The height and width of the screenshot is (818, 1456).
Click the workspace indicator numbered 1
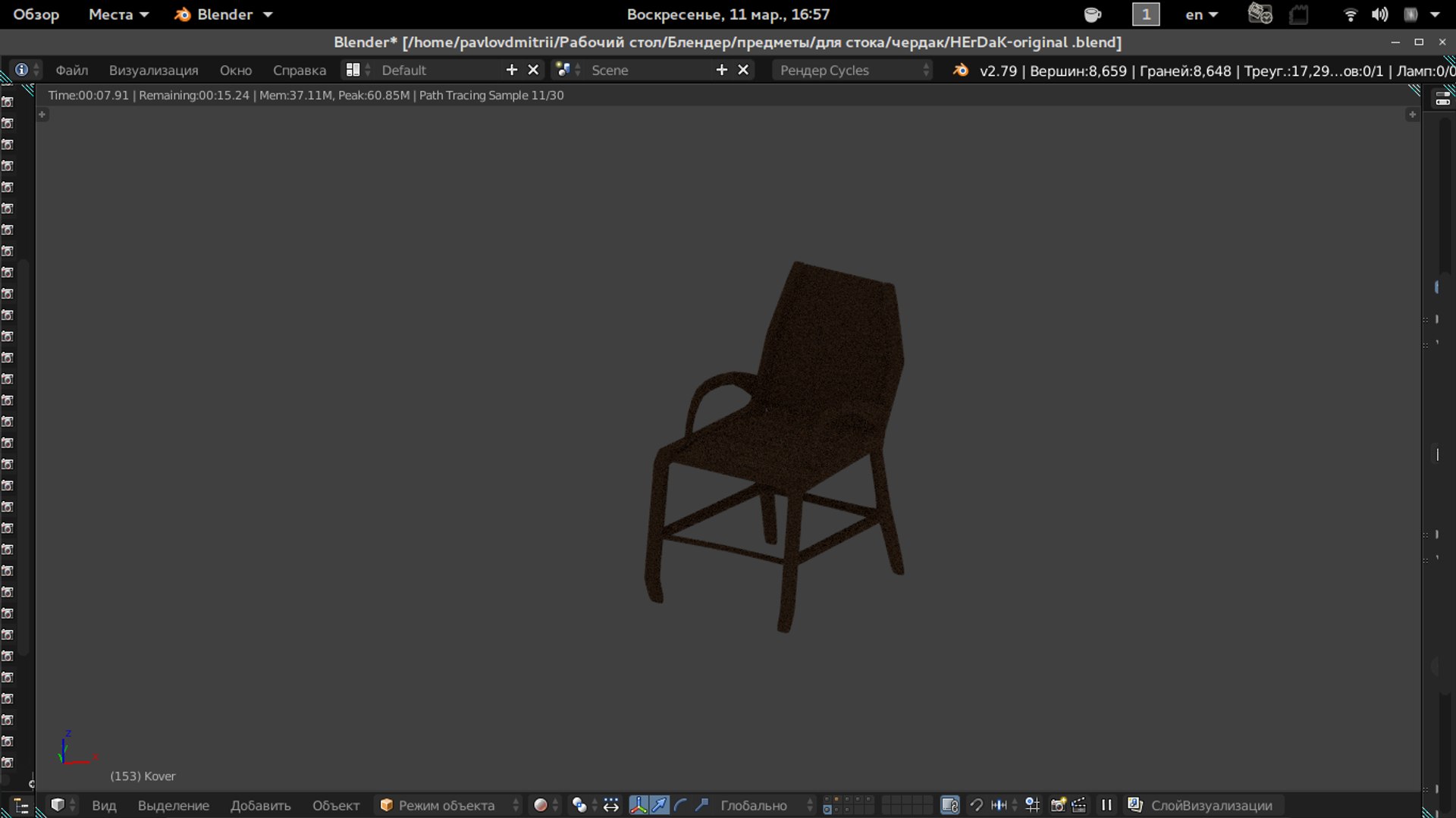point(1146,14)
